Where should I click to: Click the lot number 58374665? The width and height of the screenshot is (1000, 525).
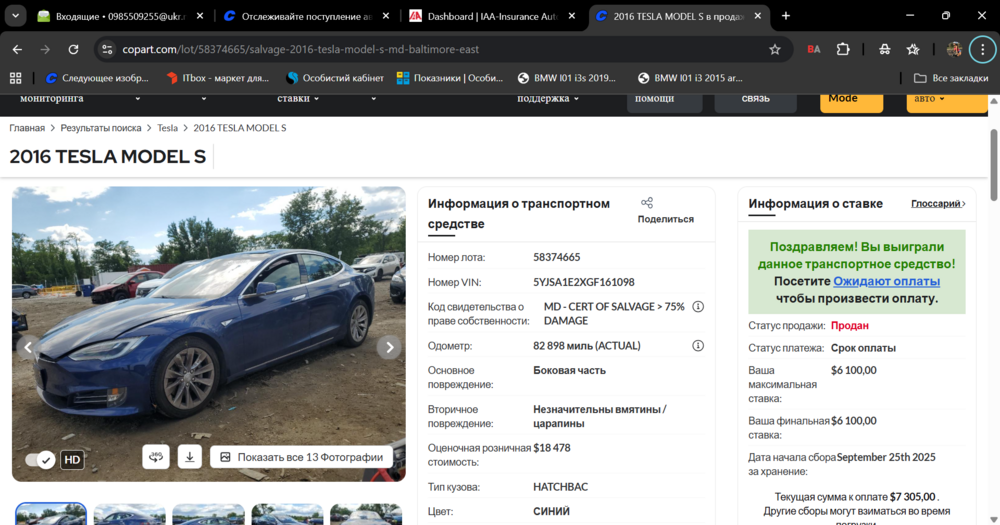click(x=557, y=257)
